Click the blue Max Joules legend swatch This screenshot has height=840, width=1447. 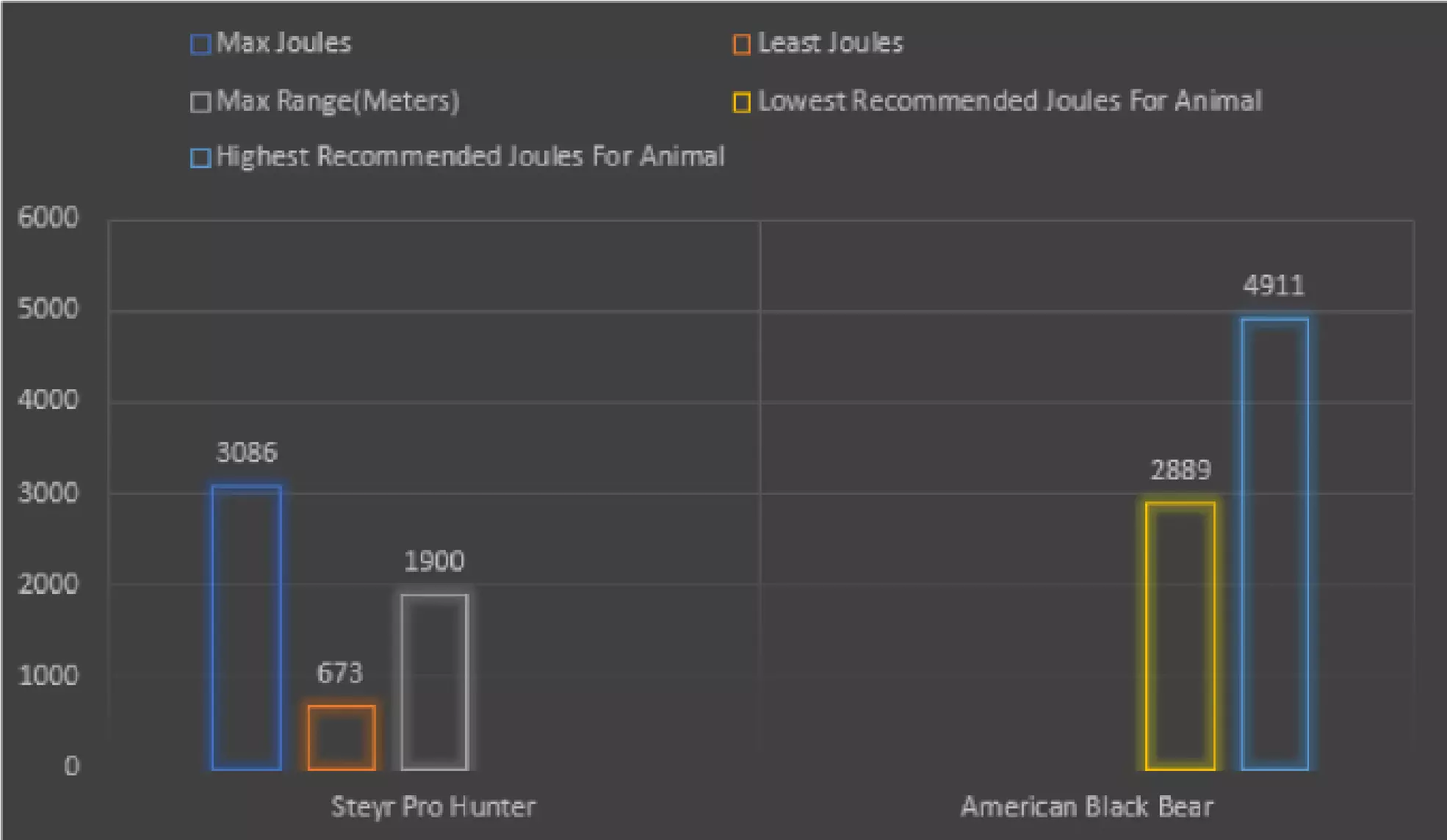click(x=201, y=45)
